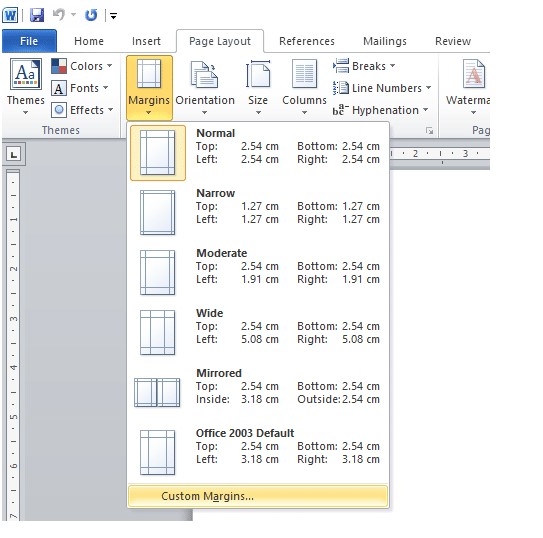Choose the Narrow margins preset
Image resolution: width=543 pixels, height=538 pixels.
tap(258, 213)
